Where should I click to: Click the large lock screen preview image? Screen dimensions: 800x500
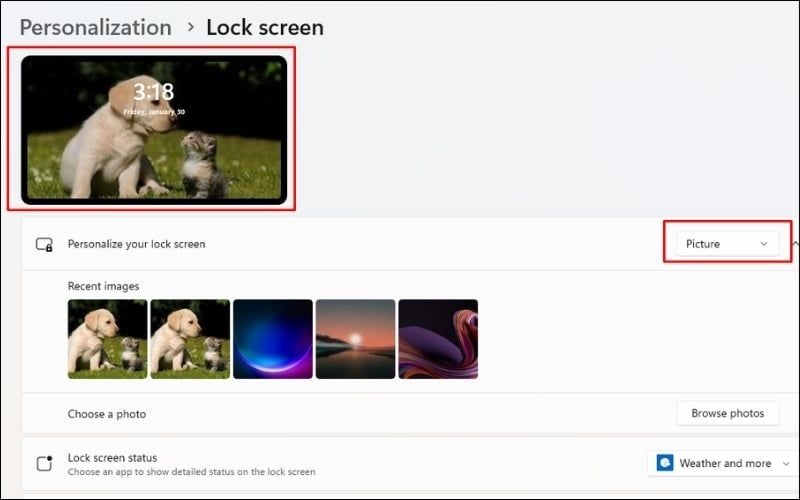point(154,129)
